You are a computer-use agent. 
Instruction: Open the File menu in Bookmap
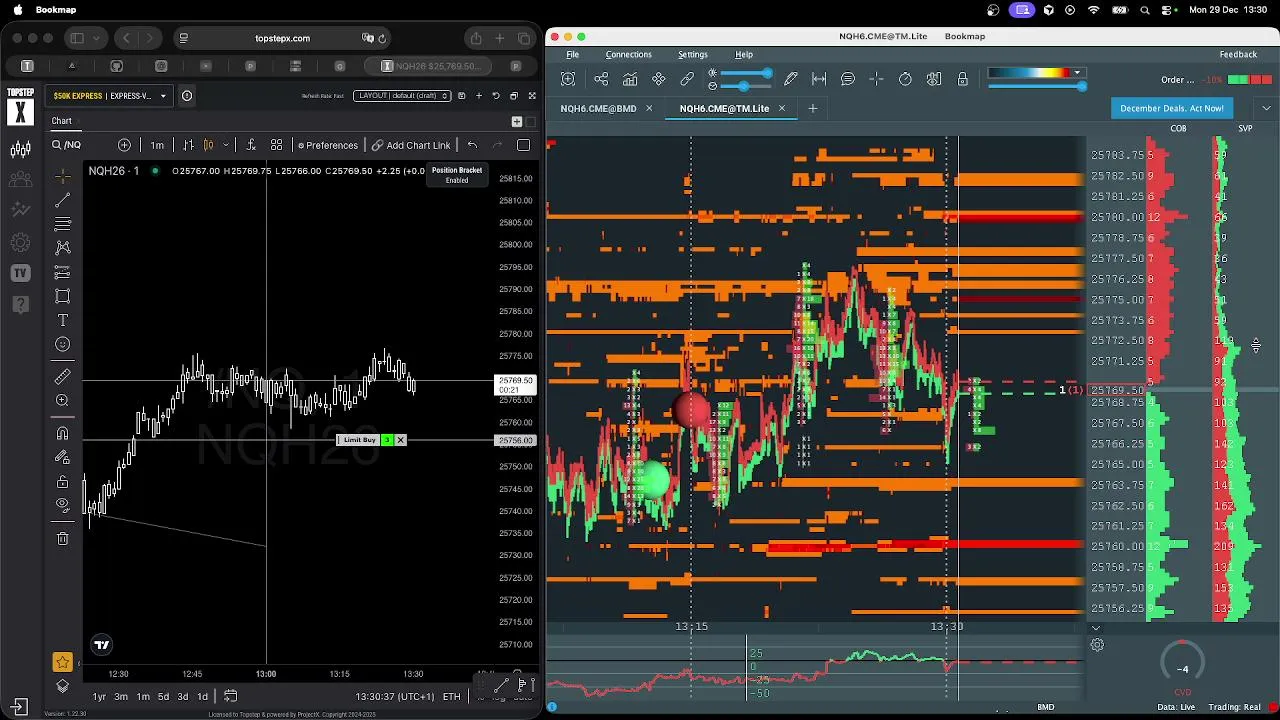coord(572,54)
